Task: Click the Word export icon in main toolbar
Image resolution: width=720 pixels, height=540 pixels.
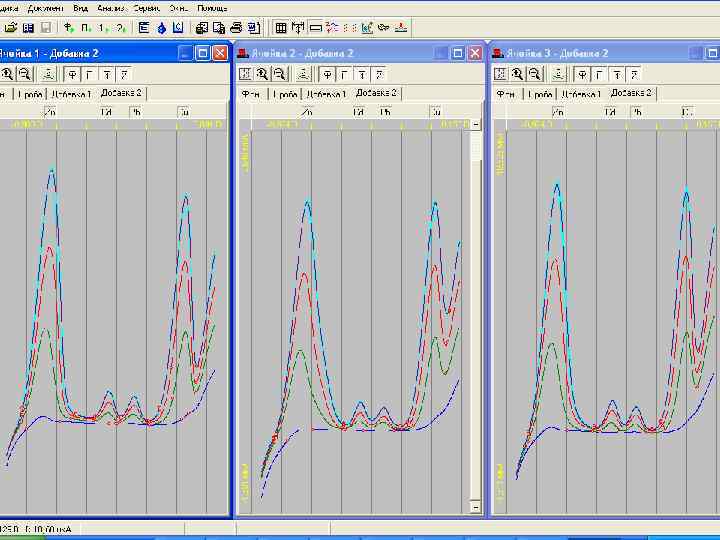Action: coord(254,28)
